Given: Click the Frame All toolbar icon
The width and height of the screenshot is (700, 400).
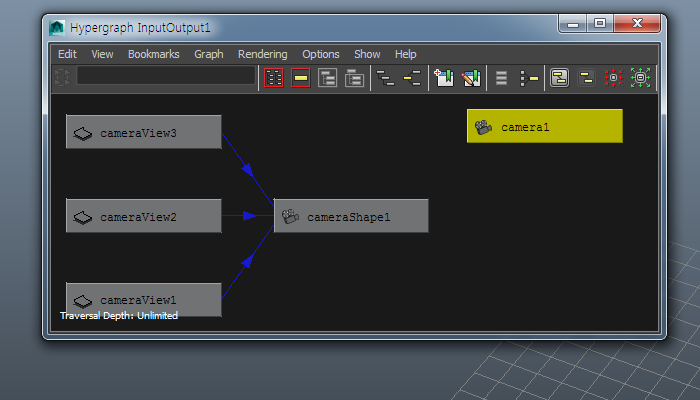Looking at the screenshot, I should pos(274,78).
